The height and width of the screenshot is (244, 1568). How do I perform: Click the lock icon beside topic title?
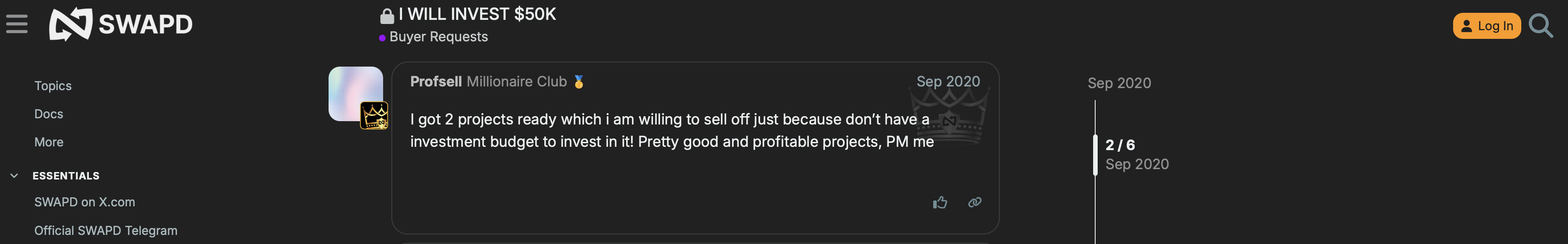[x=386, y=16]
